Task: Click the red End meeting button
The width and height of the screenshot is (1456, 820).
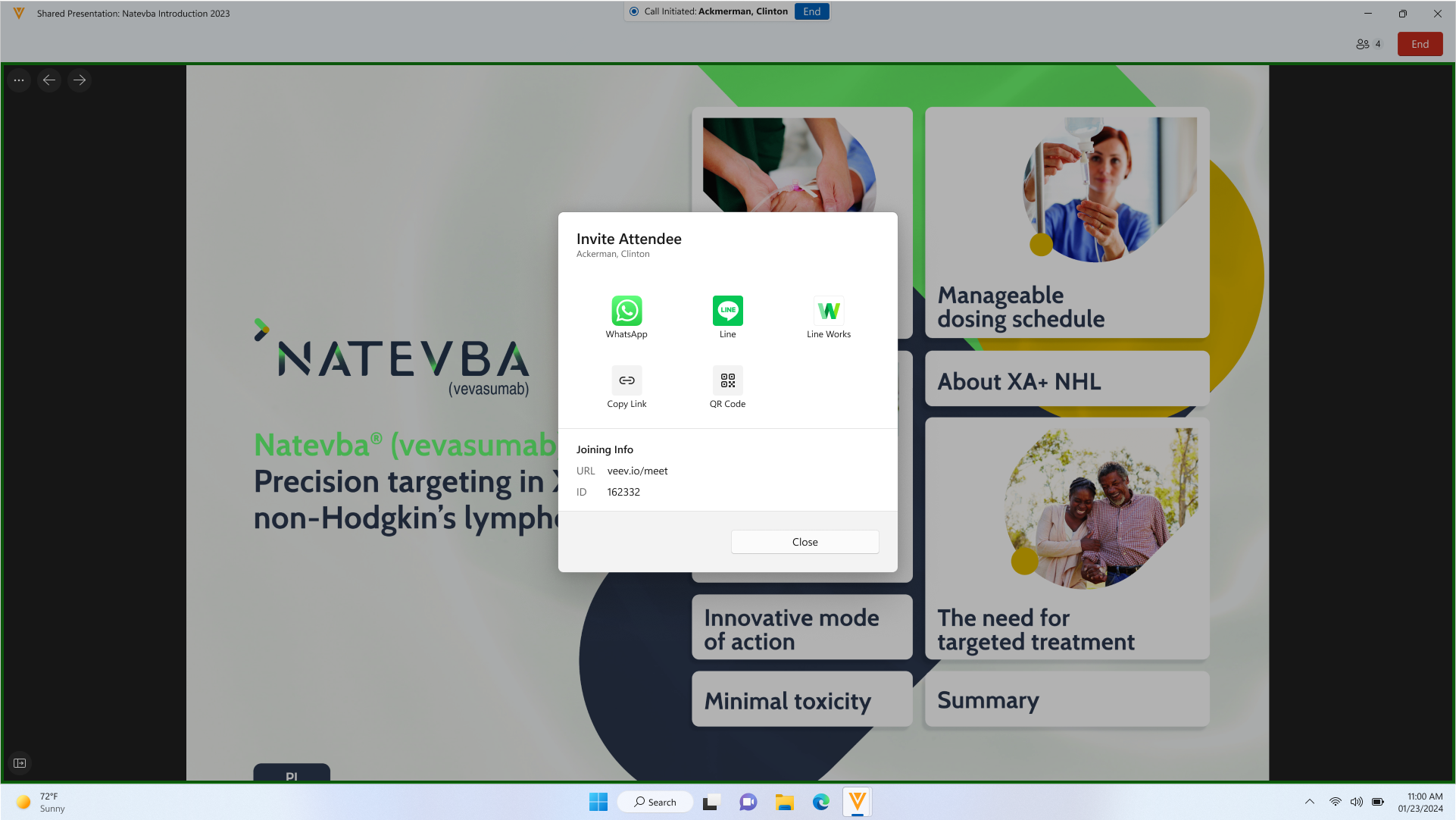Action: pyautogui.click(x=1420, y=44)
